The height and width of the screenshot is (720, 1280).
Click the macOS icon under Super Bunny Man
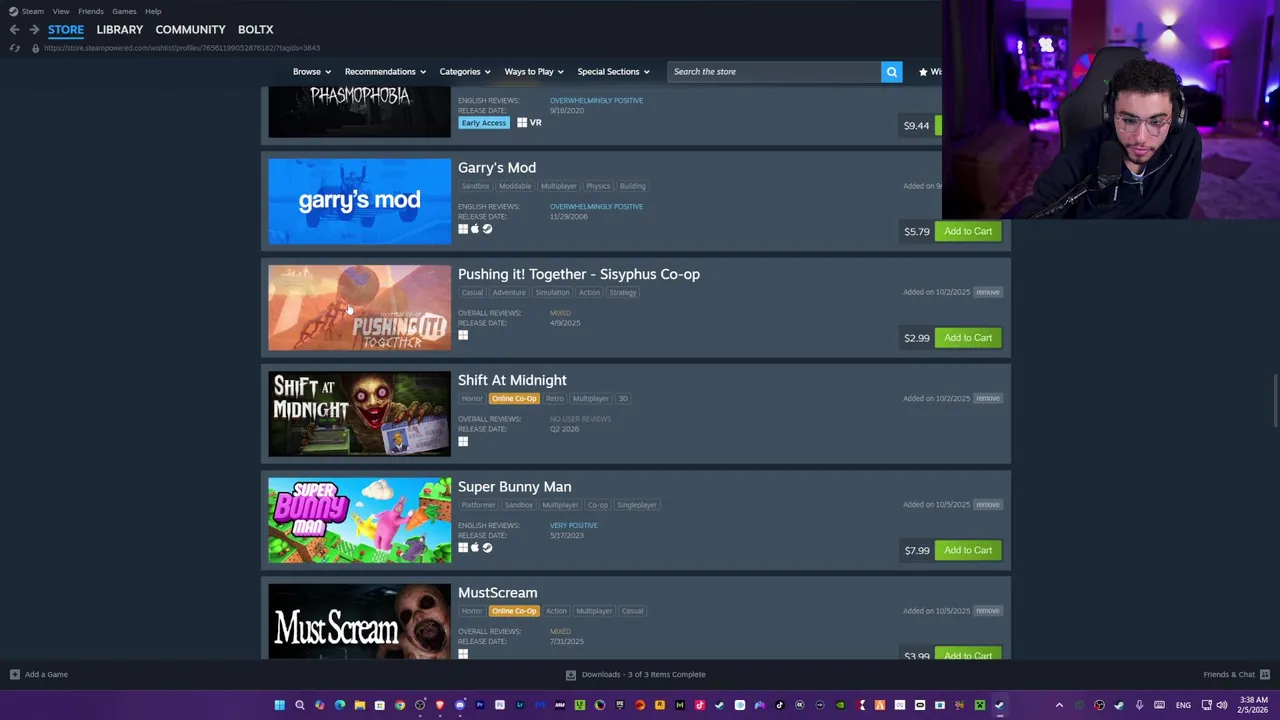pyautogui.click(x=475, y=547)
